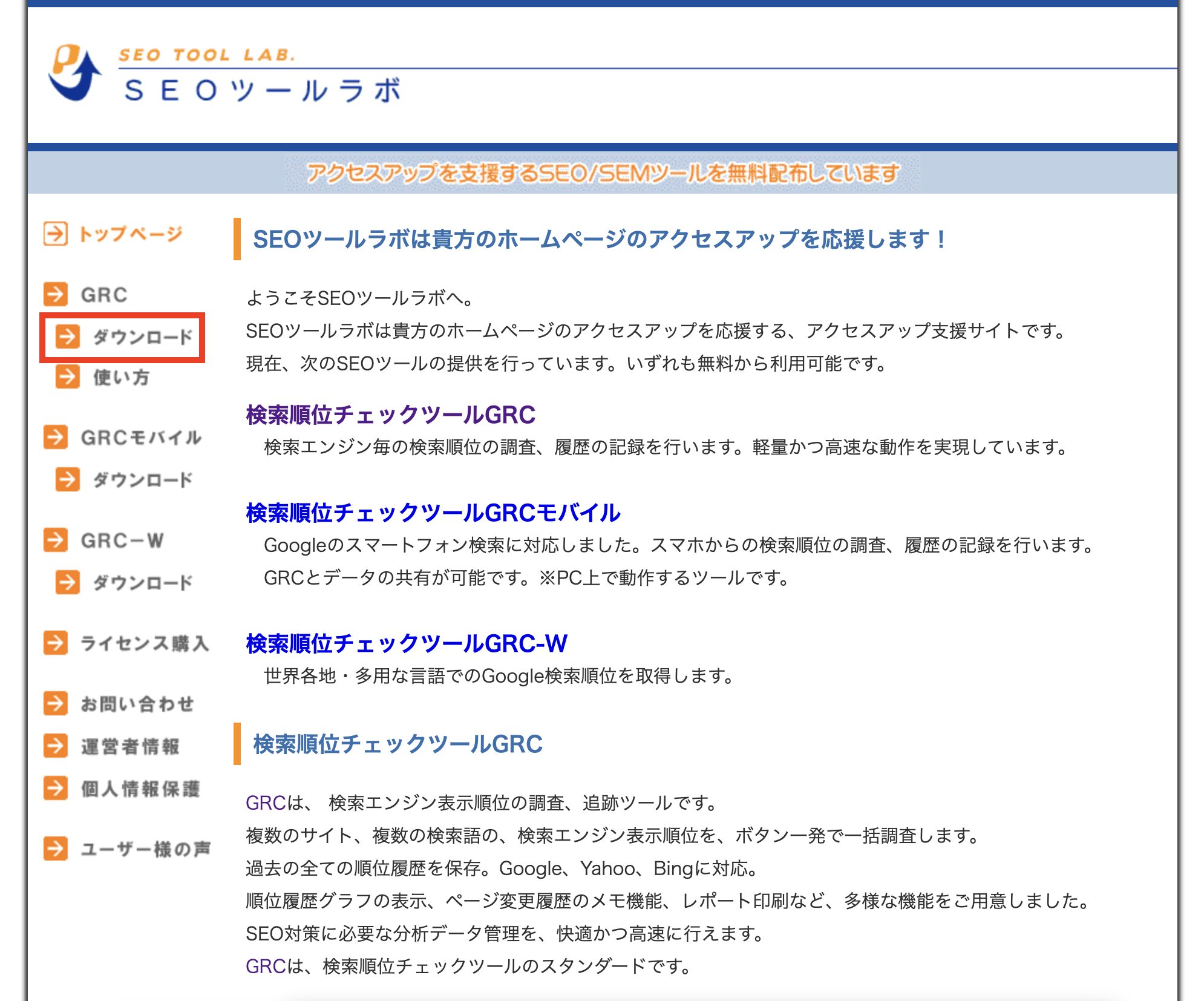Open ユーザー様の声 page
Viewport: 1204px width, 1001px height.
146,849
